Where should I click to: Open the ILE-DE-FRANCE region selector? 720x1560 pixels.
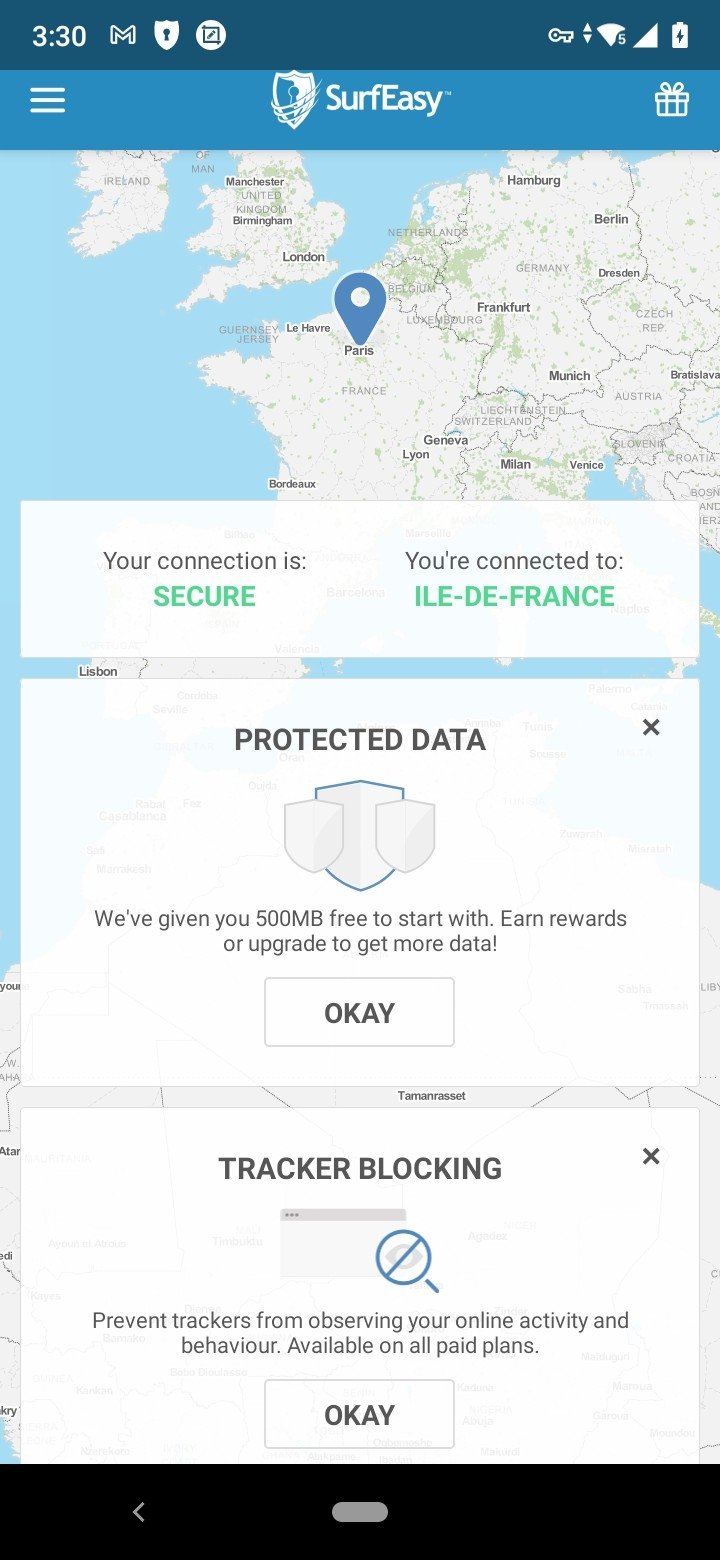[514, 596]
